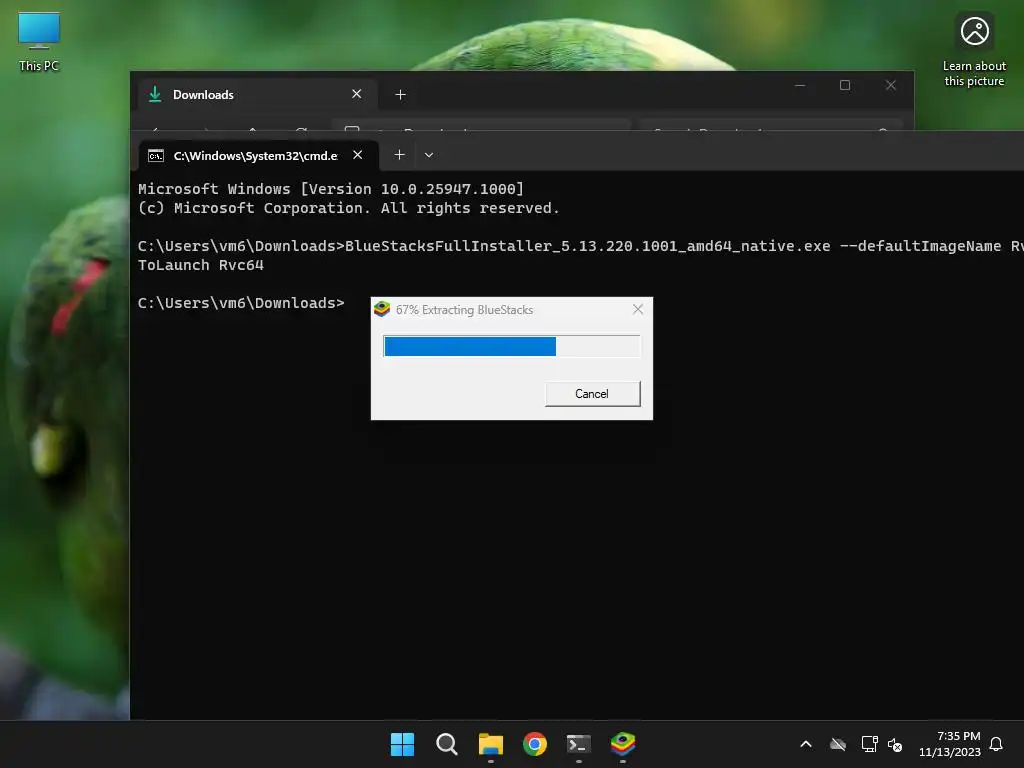
Task: Add a new File Explorer tab
Action: click(400, 95)
